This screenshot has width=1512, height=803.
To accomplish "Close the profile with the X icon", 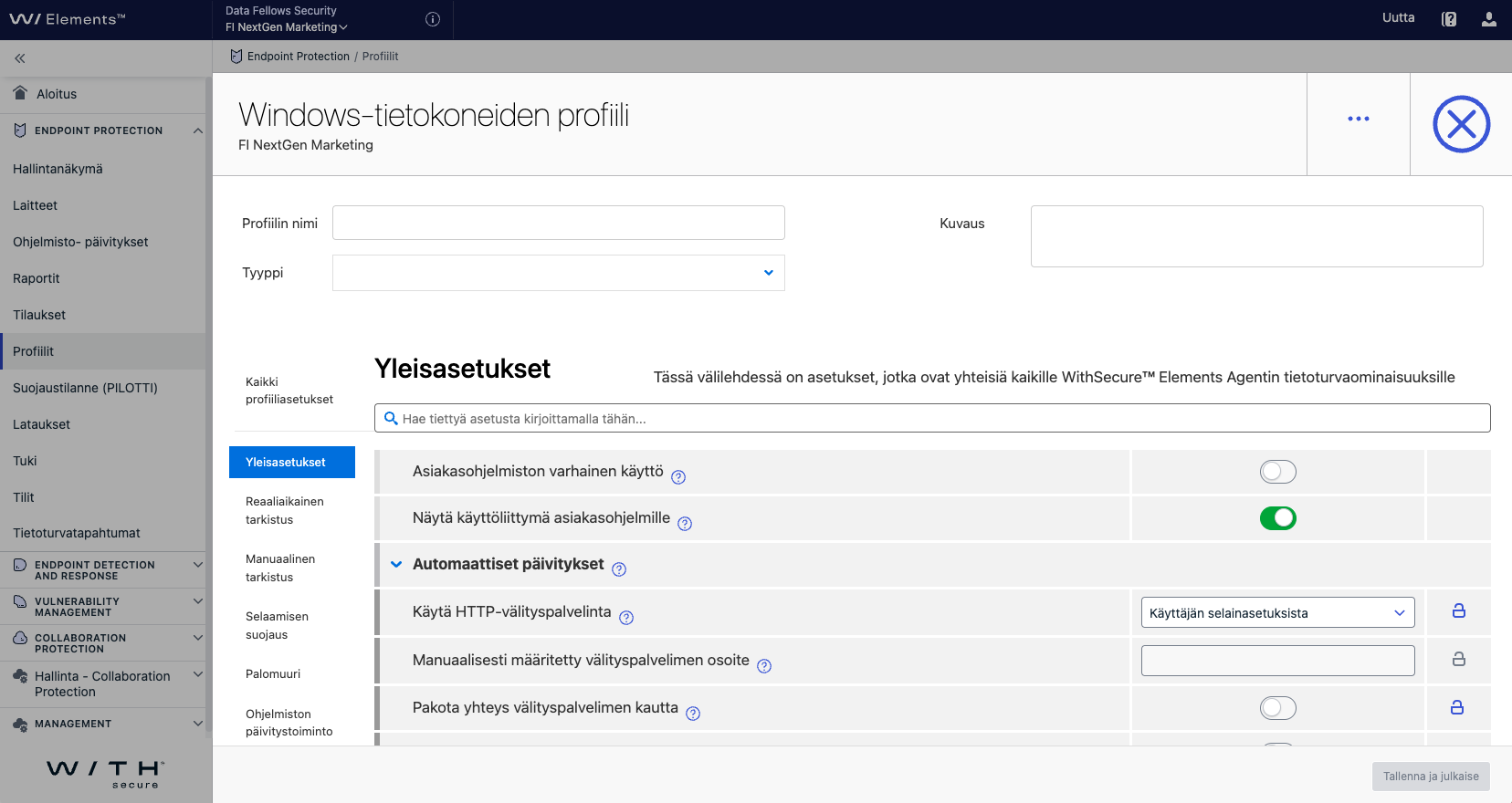I will click(x=1461, y=124).
